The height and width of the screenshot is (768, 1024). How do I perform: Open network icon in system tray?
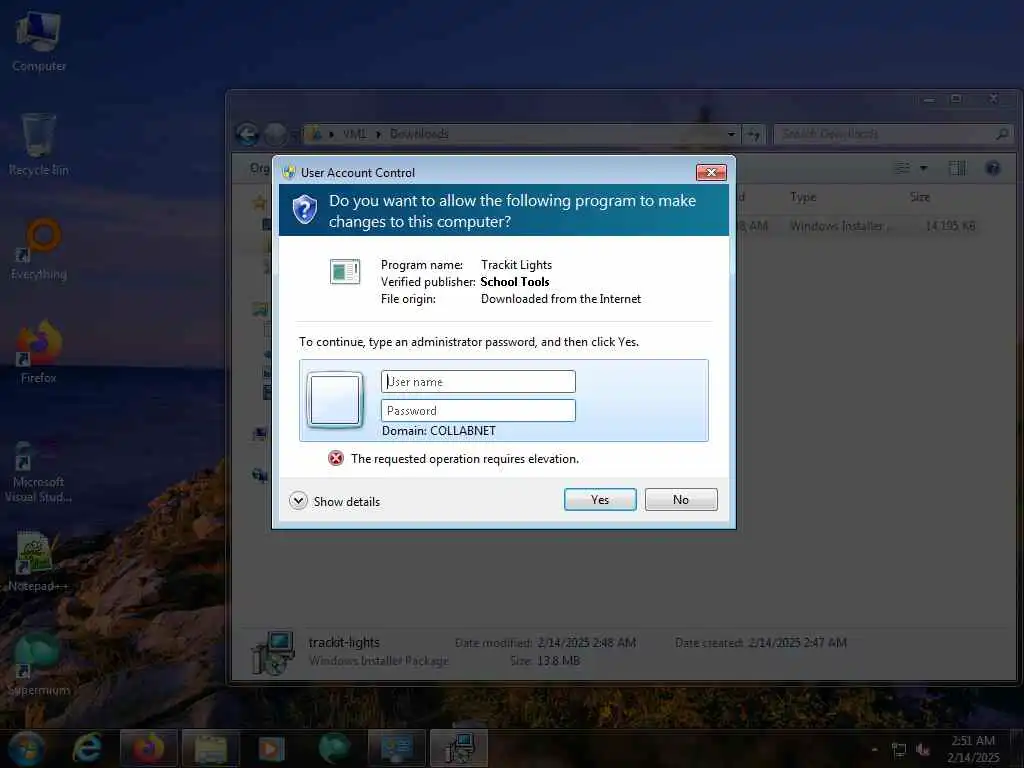pos(899,750)
